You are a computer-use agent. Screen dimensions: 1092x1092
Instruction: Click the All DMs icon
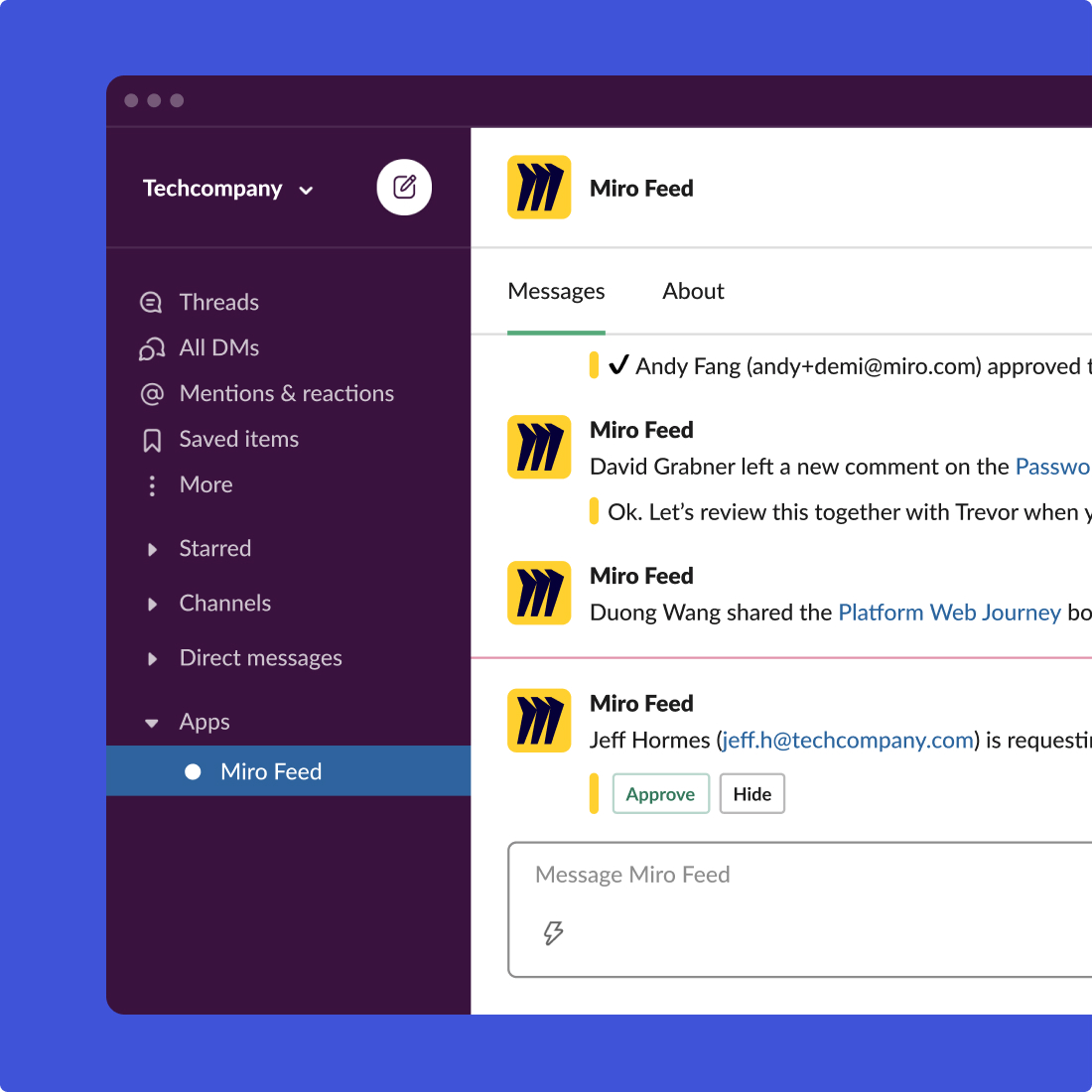(151, 348)
